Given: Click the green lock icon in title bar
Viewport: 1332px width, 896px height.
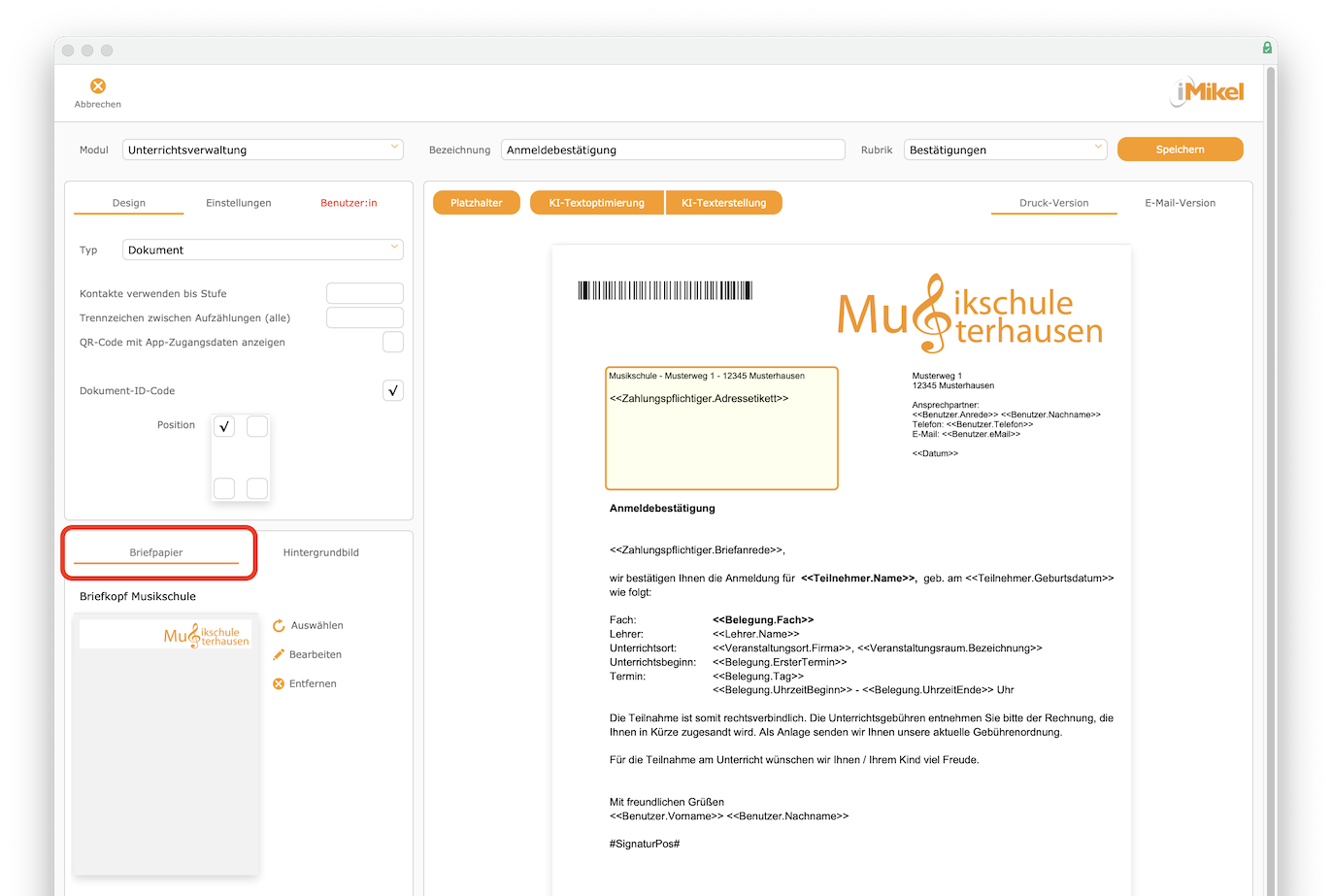Looking at the screenshot, I should 1267,48.
